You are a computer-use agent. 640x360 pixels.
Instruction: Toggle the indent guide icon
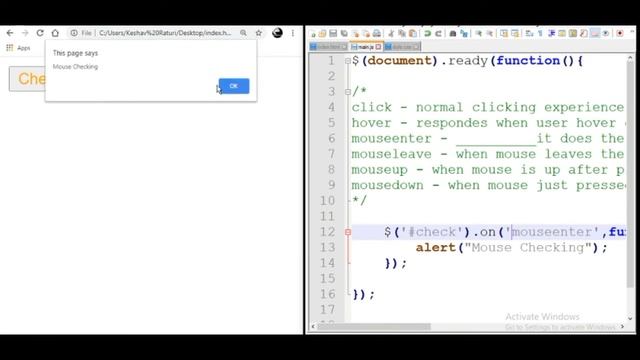click(x=552, y=33)
